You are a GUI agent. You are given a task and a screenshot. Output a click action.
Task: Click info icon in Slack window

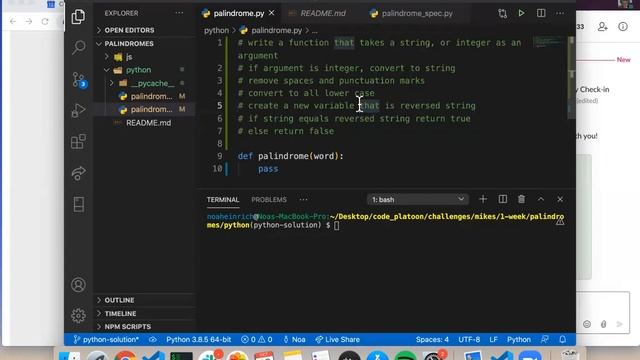click(x=622, y=27)
